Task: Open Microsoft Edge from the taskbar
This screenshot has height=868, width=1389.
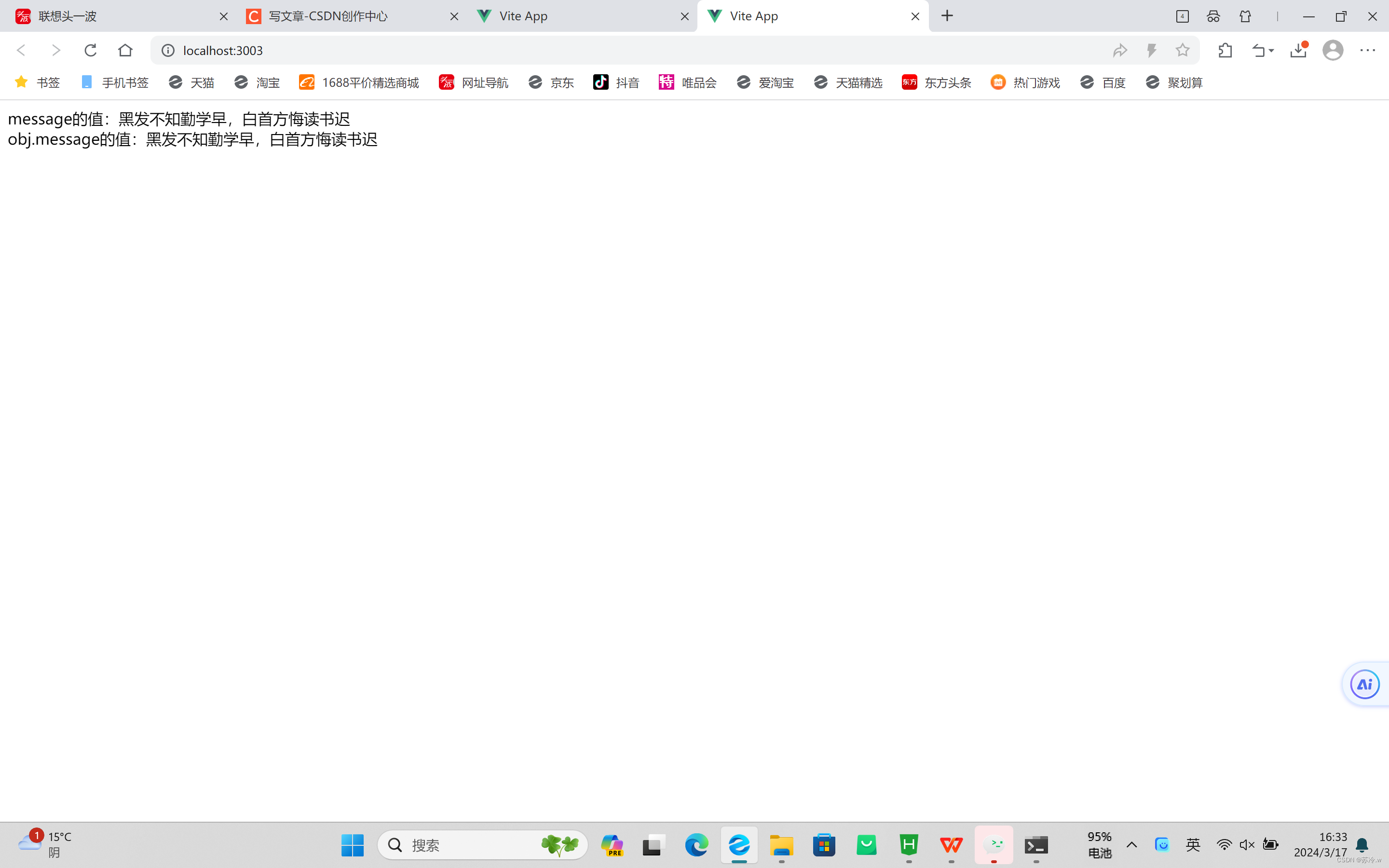Action: tap(696, 845)
